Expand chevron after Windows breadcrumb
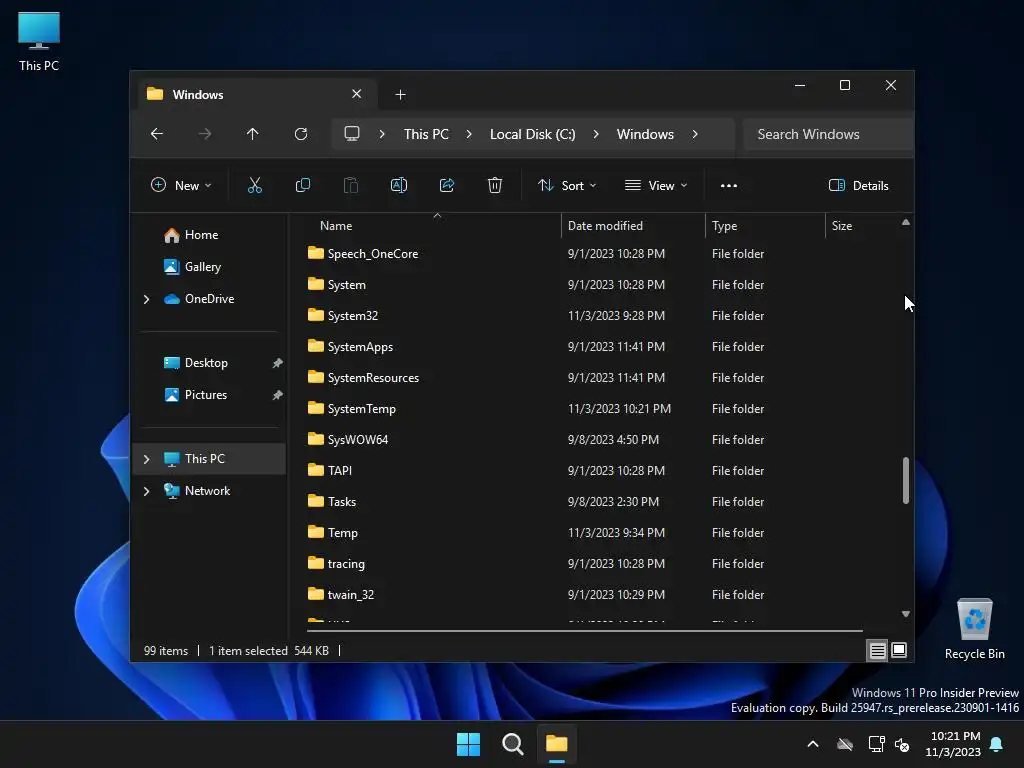1024x768 pixels. (695, 134)
